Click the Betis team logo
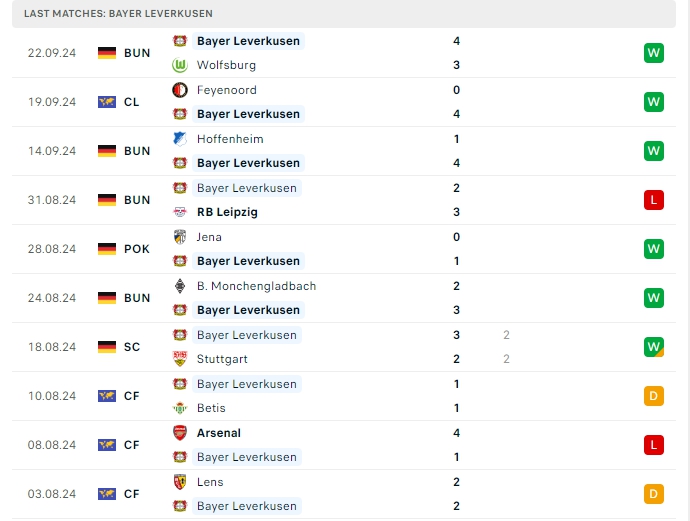The image size is (690, 521). (x=180, y=408)
